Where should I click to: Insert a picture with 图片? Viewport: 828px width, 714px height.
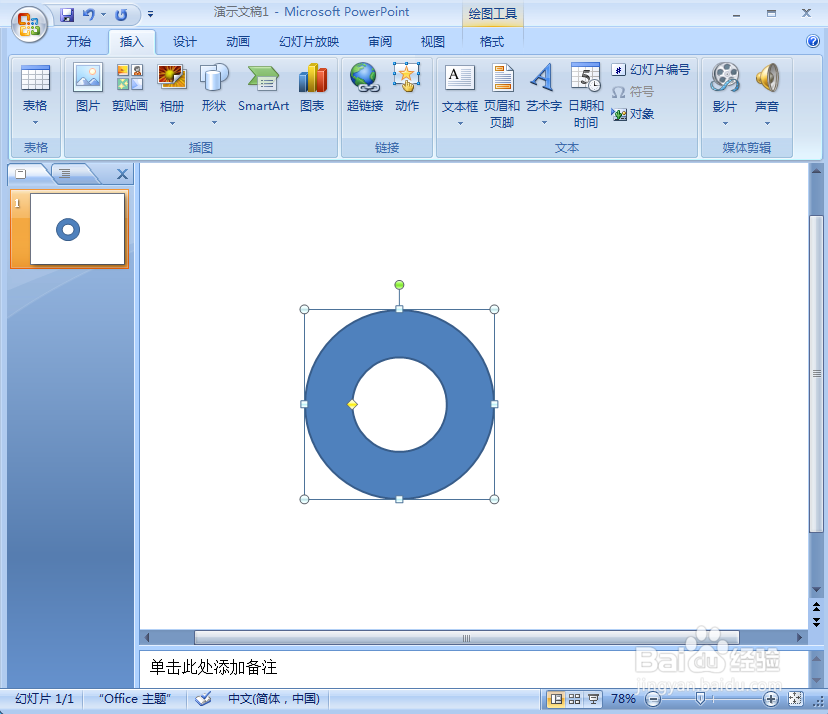[88, 88]
